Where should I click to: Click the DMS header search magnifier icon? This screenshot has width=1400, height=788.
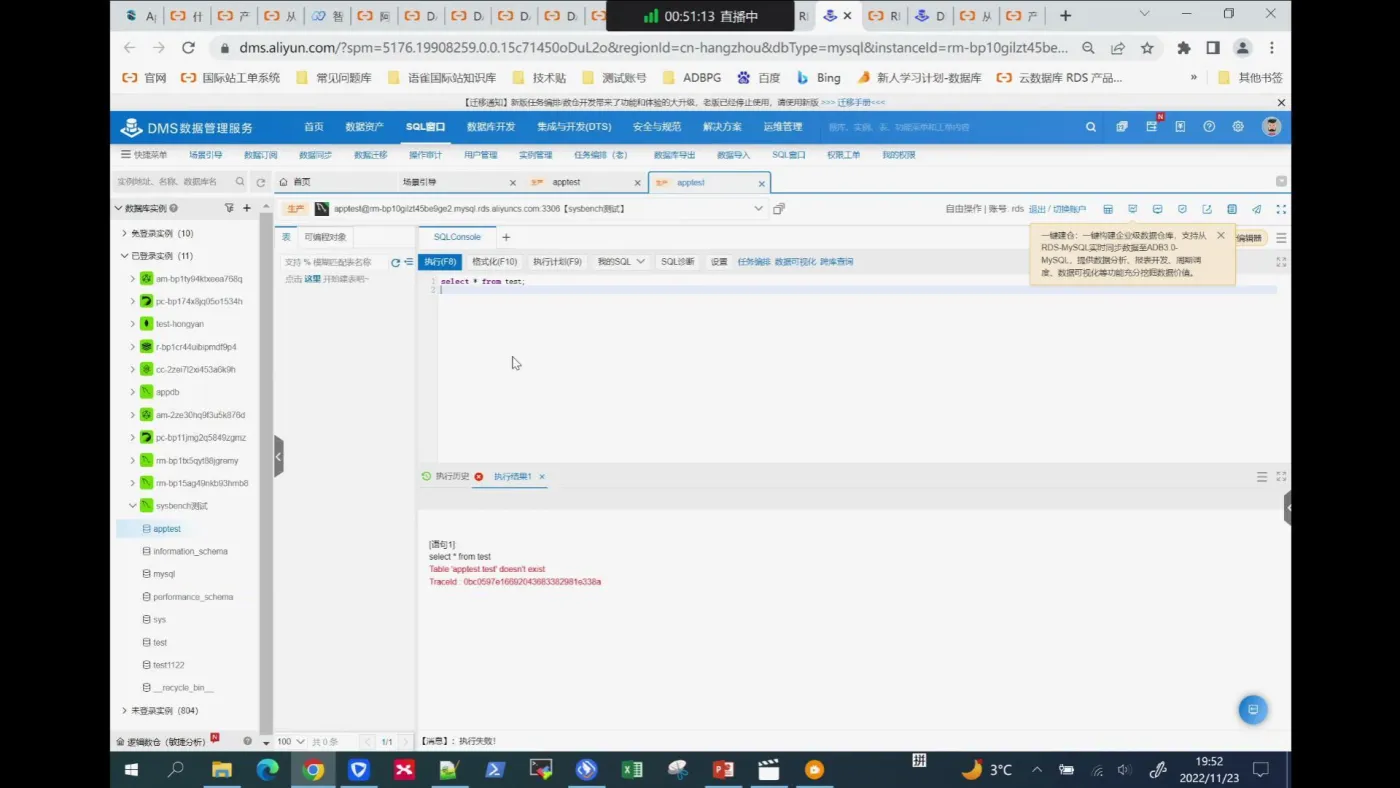[x=1091, y=127]
